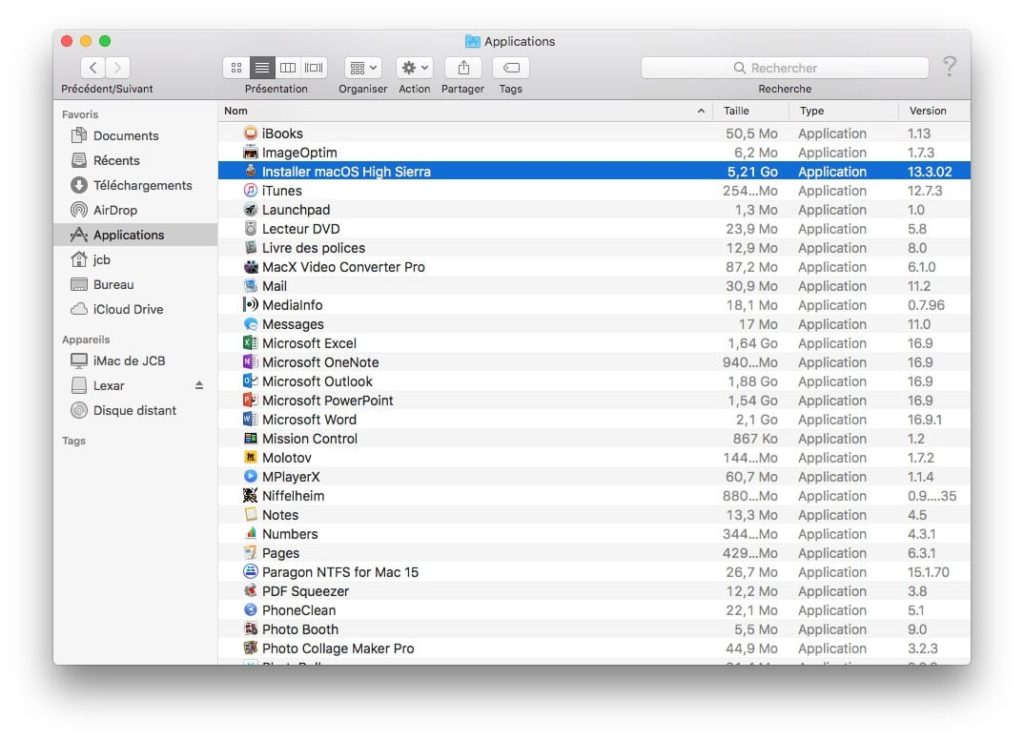Screen dimensions: 1024x741
Task: Click the Microsoft Outlook icon
Action: click(250, 381)
